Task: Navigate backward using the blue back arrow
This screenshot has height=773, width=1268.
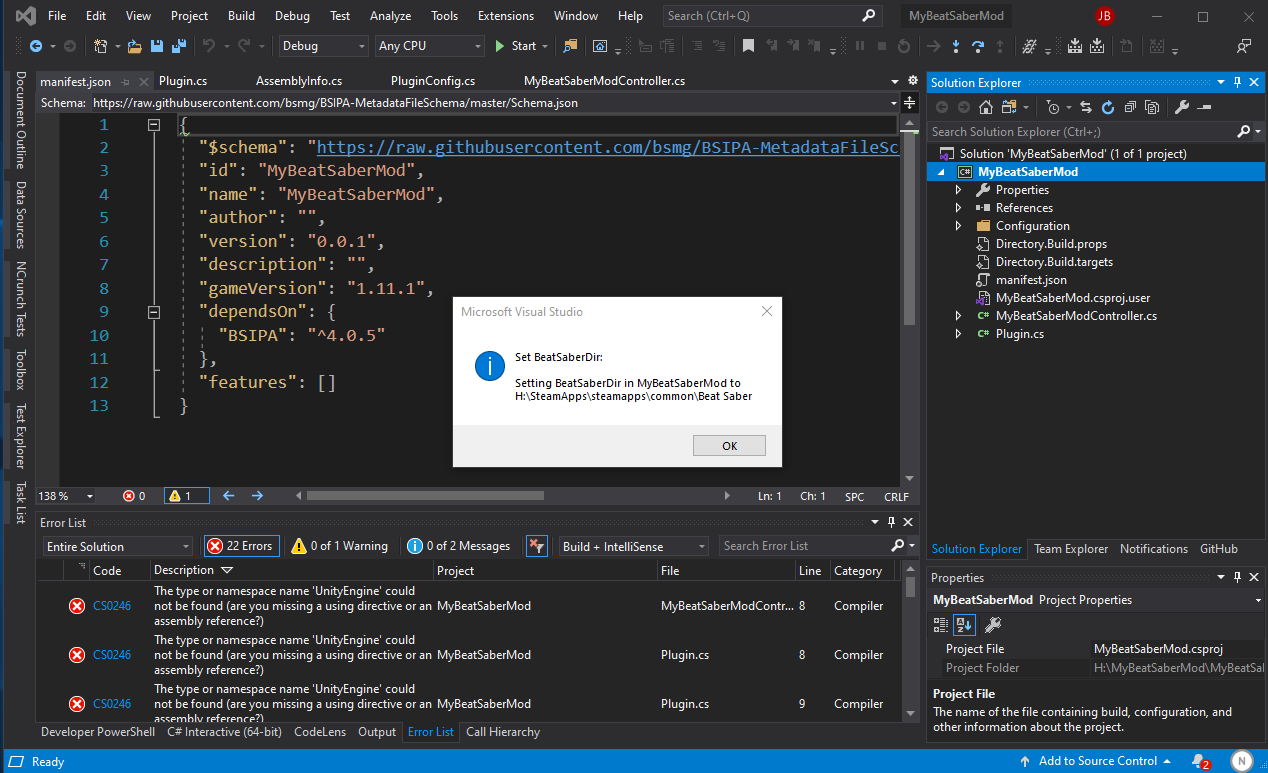Action: click(35, 46)
